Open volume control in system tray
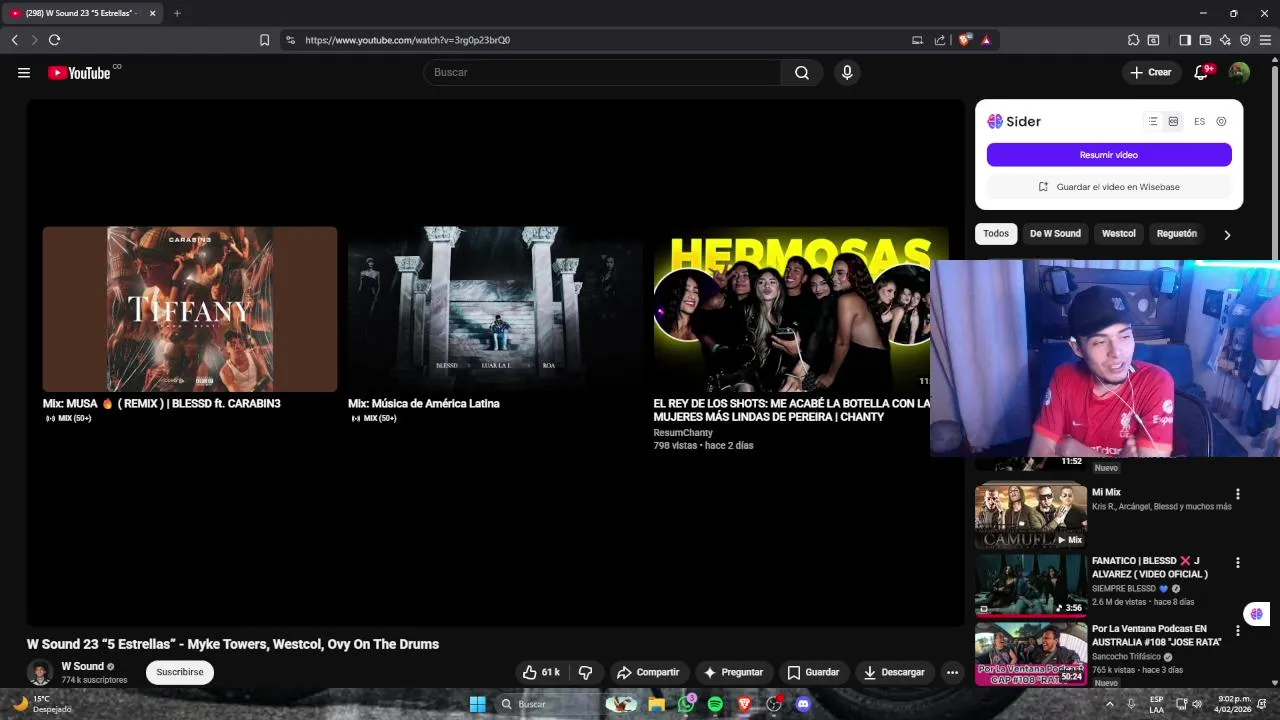This screenshot has height=720, width=1280. (1197, 704)
